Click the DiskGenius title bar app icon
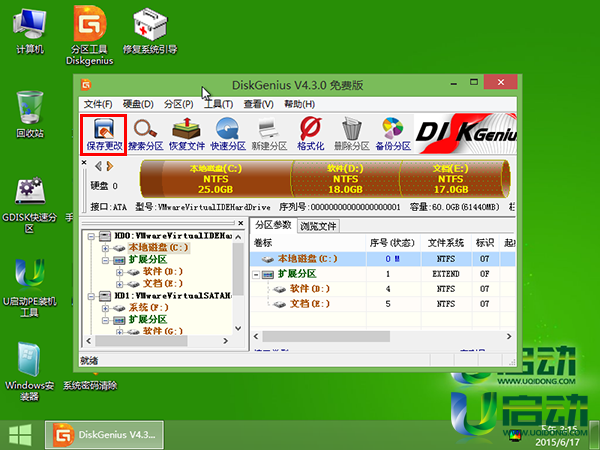Screen dimensions: 600x450 pos(86,85)
